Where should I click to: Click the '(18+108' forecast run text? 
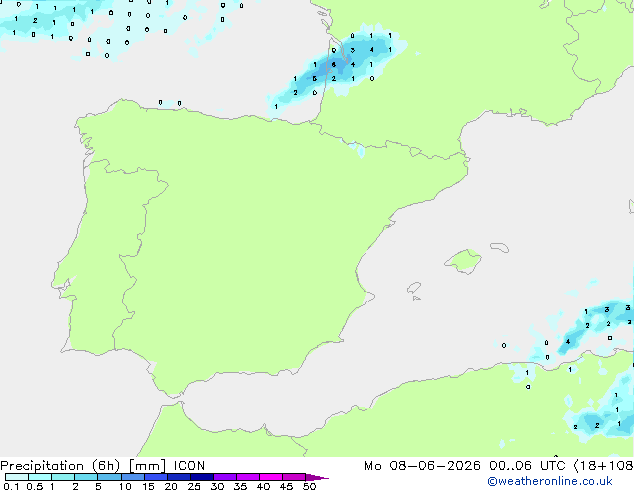[x=604, y=466]
